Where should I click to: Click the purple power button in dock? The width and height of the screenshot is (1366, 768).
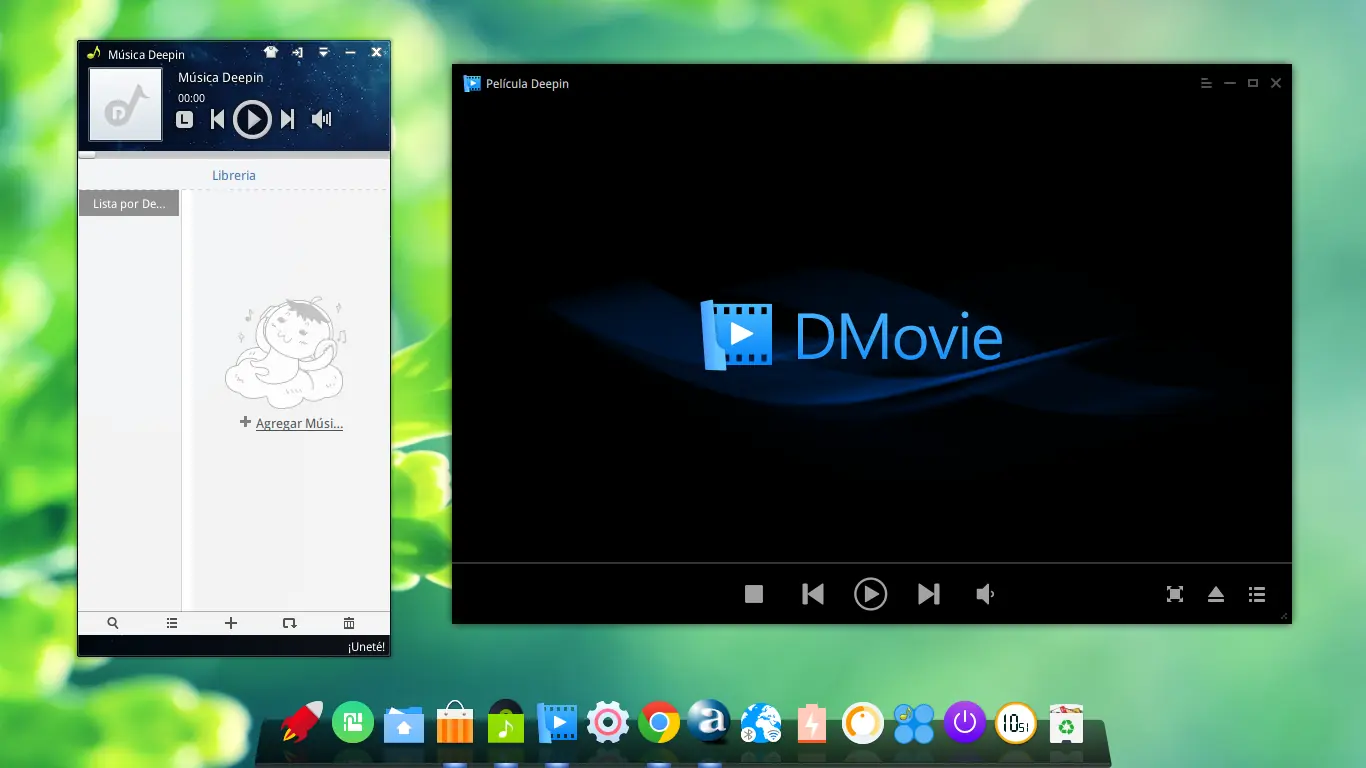(x=964, y=722)
